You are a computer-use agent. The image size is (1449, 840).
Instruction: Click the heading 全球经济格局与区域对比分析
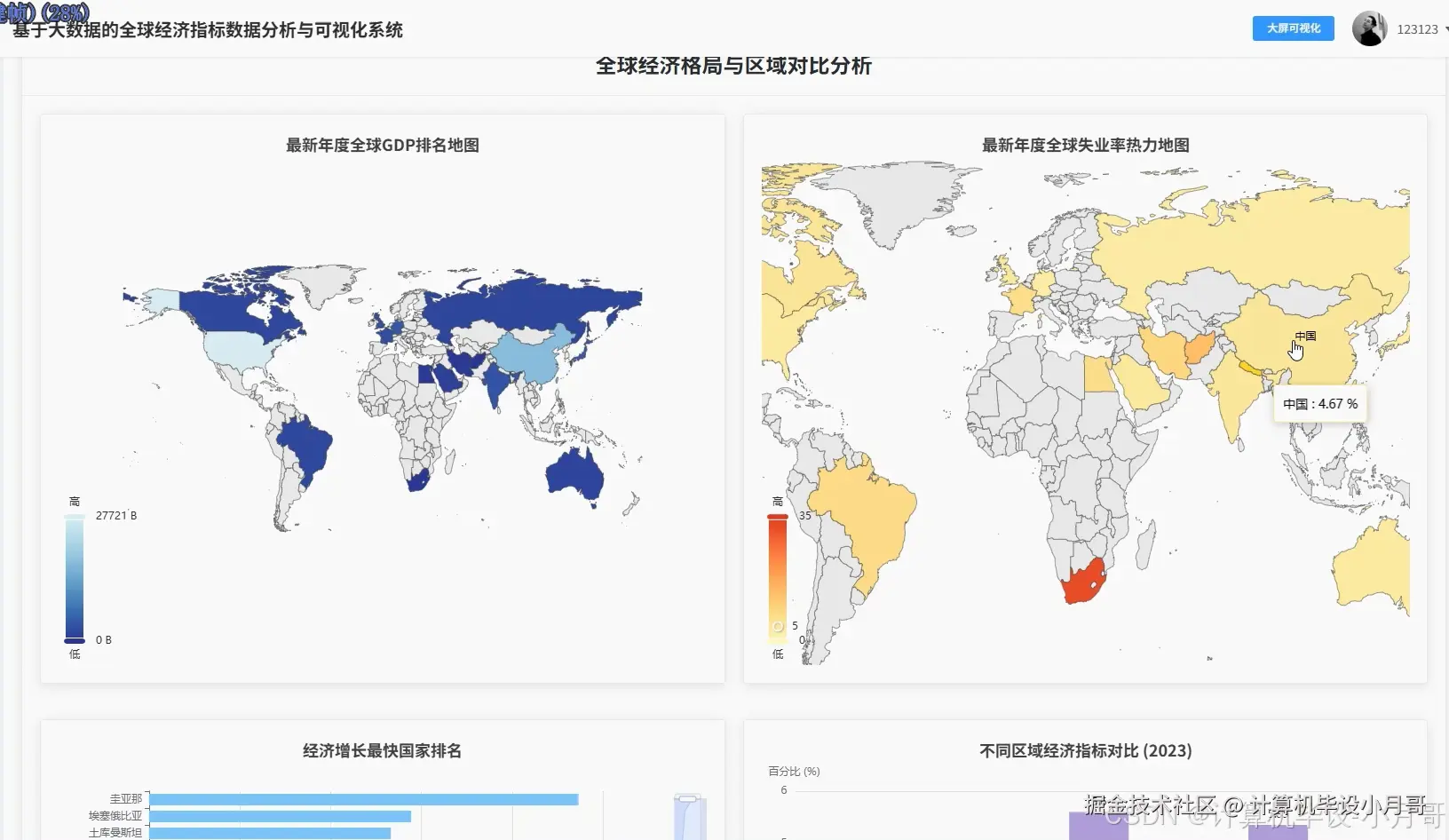(x=734, y=66)
